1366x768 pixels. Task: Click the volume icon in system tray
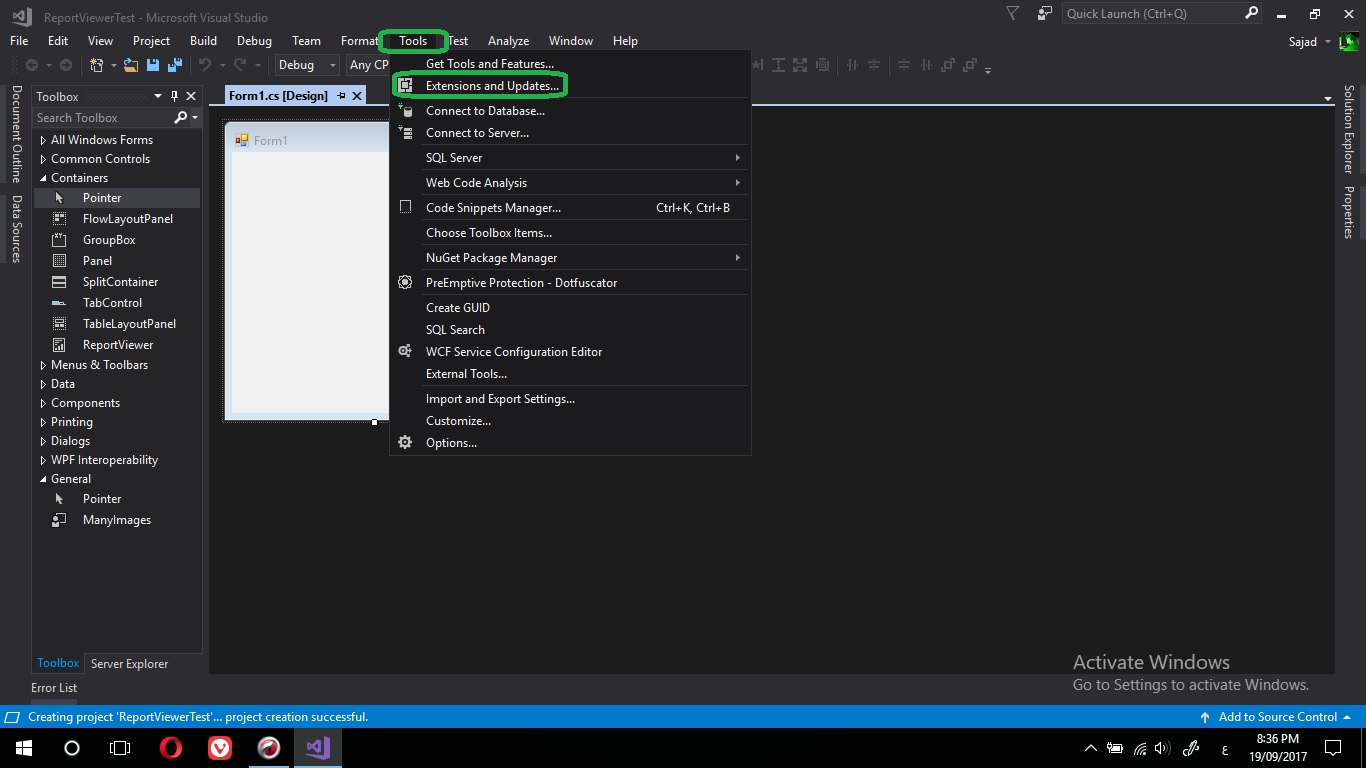point(1162,748)
